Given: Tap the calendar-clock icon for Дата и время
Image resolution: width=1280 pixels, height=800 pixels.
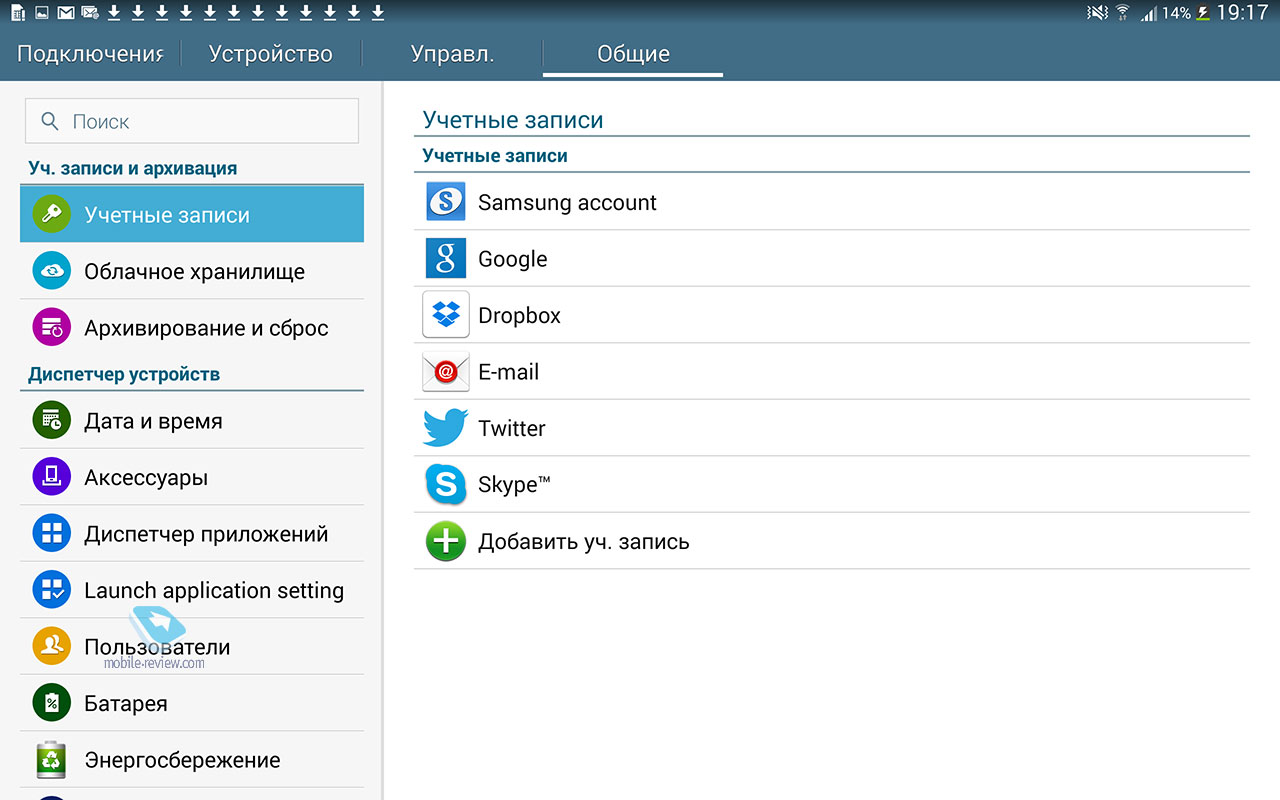Looking at the screenshot, I should [51, 421].
